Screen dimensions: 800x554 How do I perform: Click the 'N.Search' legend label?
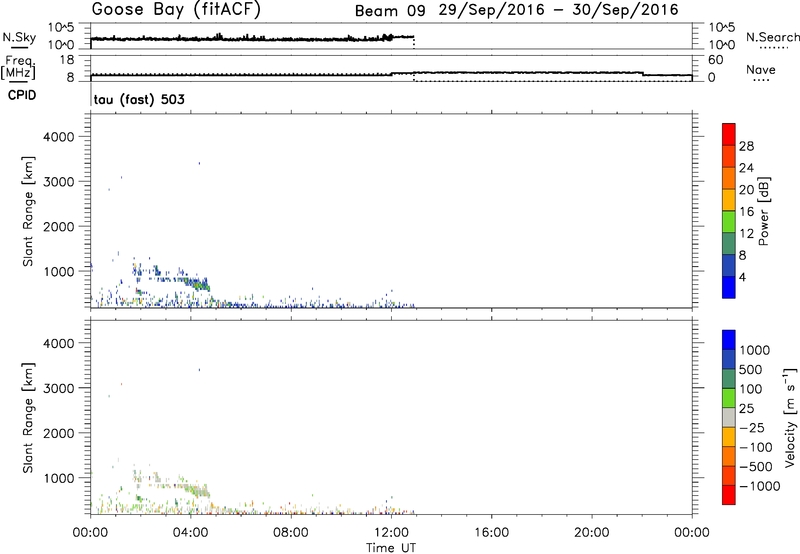coord(772,37)
